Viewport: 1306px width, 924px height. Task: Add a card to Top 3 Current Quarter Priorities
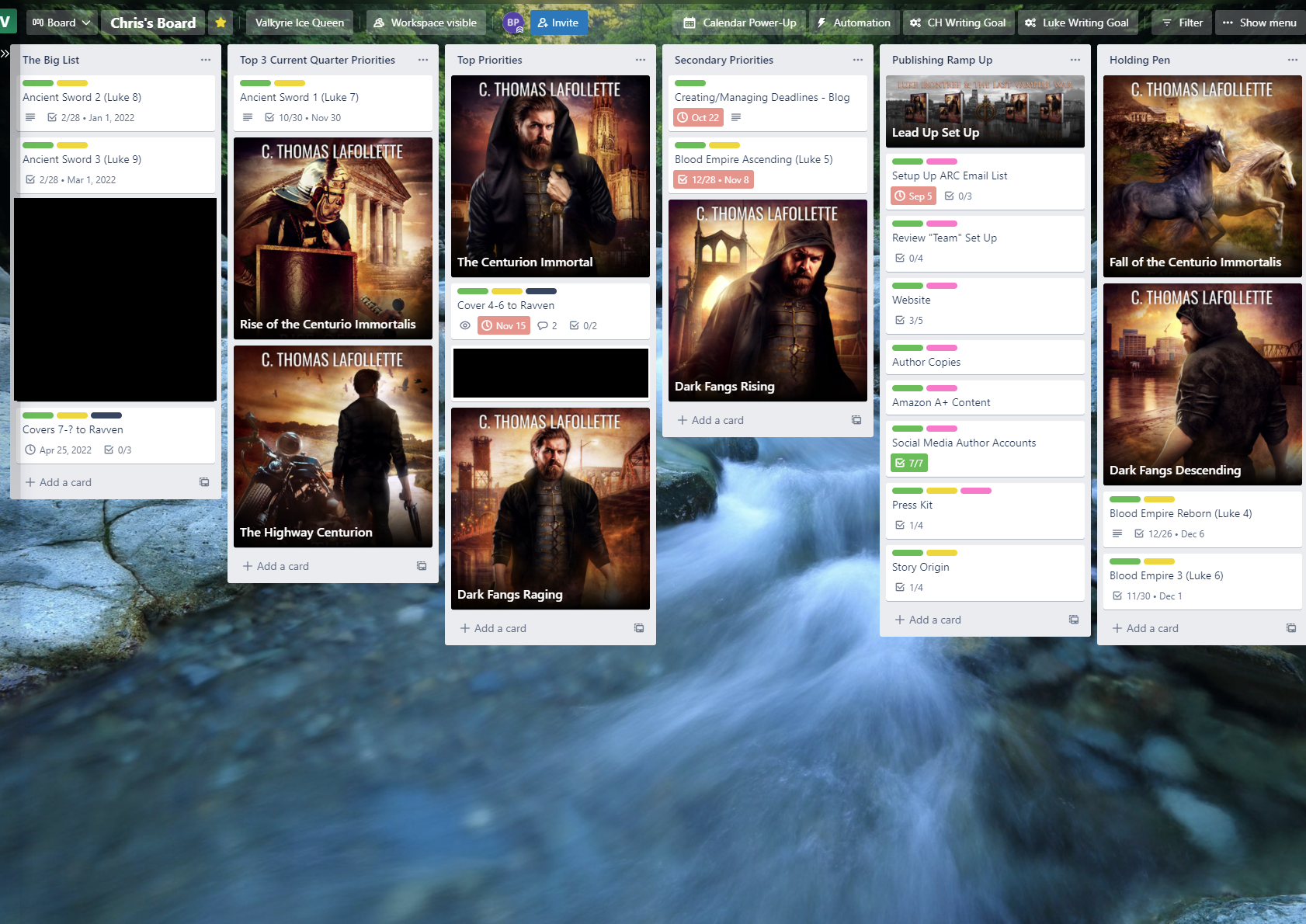pos(276,566)
